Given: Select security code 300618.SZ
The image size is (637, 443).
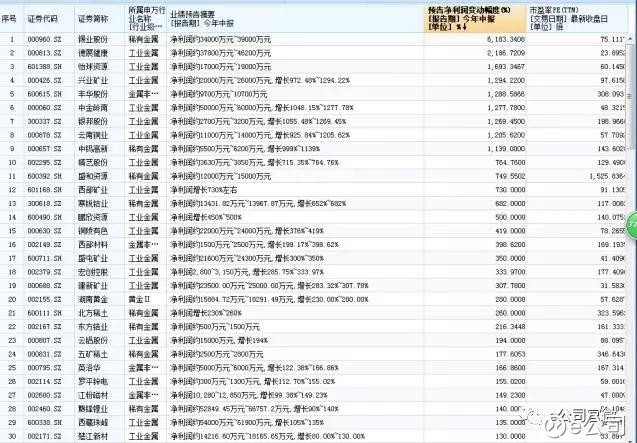Looking at the screenshot, I should coord(45,204).
